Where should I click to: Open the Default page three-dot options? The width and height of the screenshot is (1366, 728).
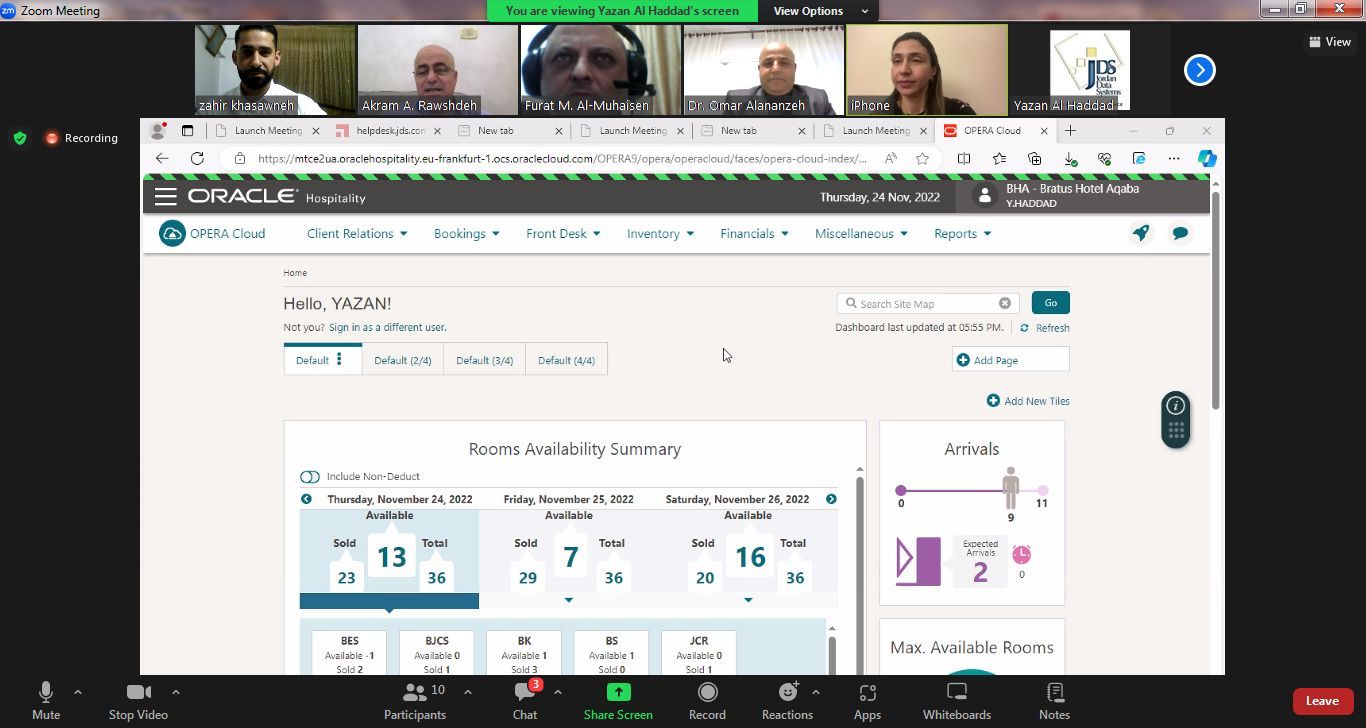340,359
